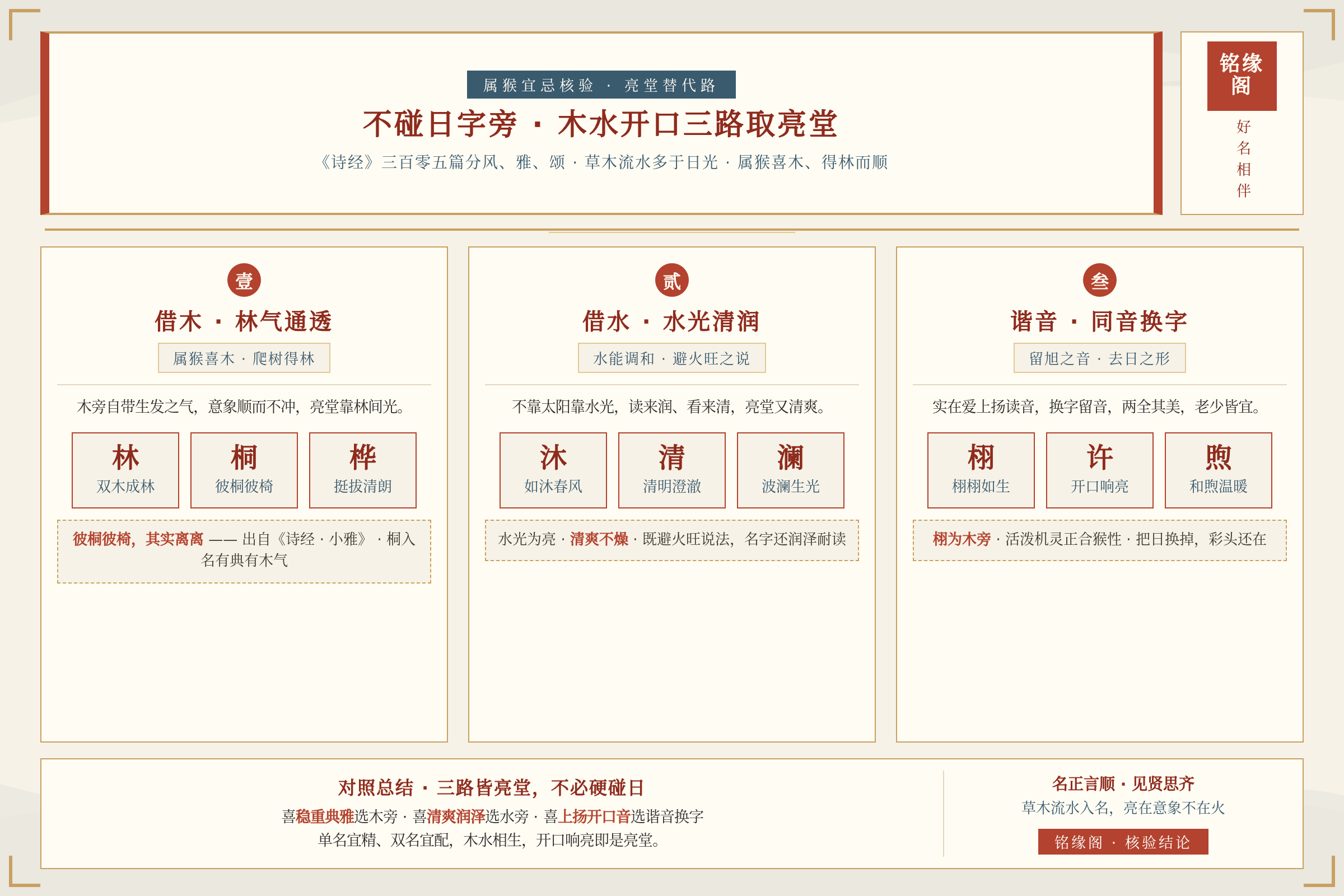
Task: Click the 铭缘阁 · 核验结论 red button
Action: [x=1123, y=841]
